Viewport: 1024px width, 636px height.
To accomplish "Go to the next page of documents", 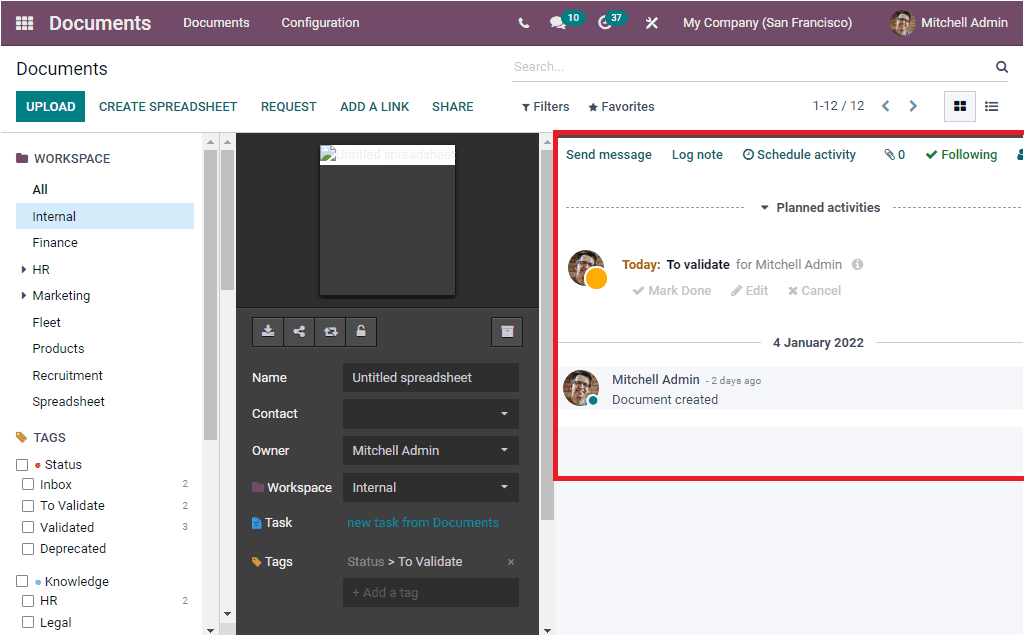I will click(x=913, y=106).
